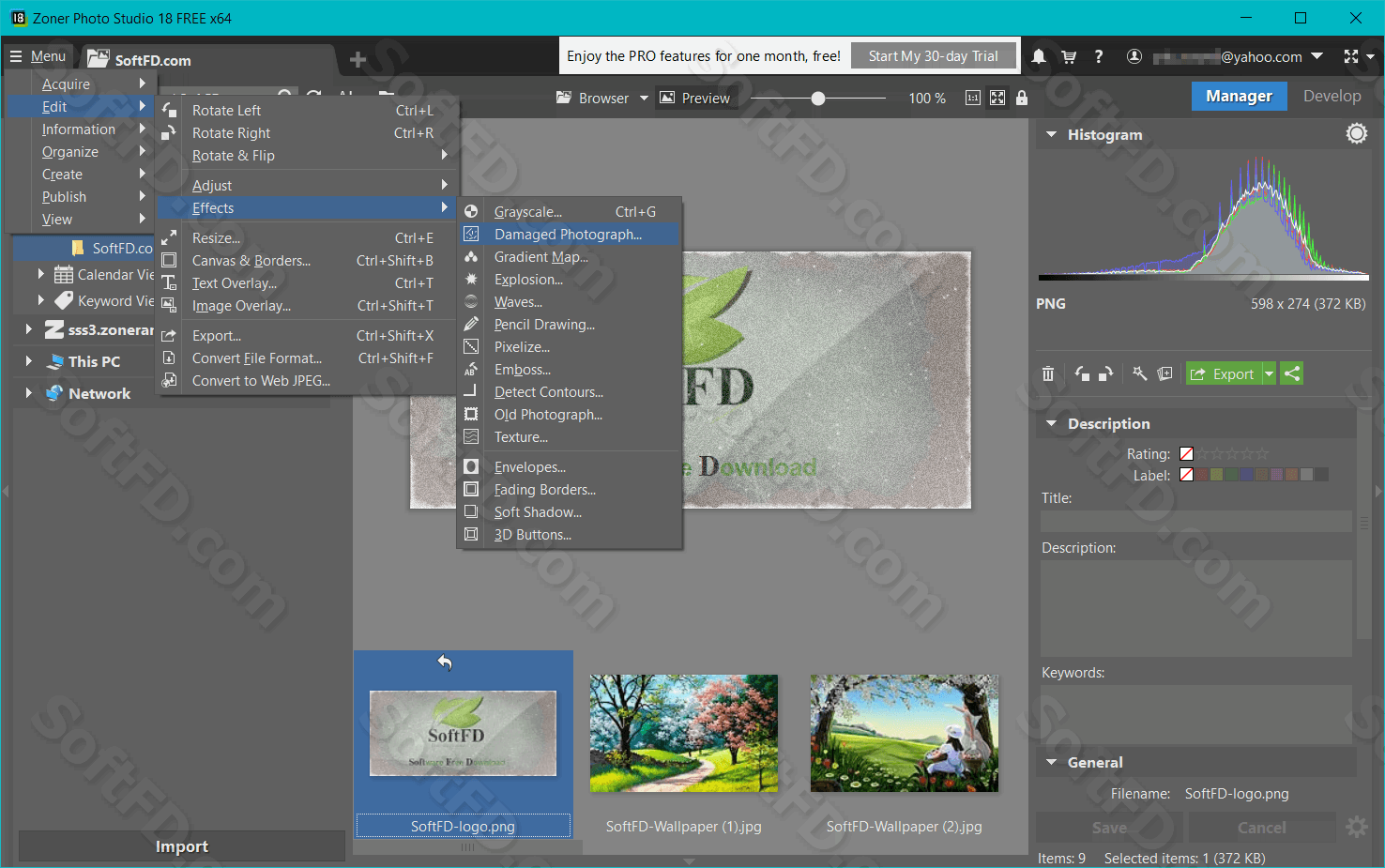The image size is (1385, 868).
Task: Select Canvas & Borders menu entry
Action: [307, 261]
